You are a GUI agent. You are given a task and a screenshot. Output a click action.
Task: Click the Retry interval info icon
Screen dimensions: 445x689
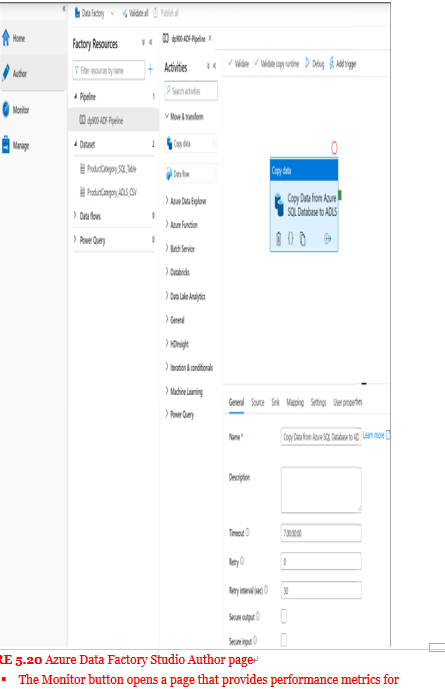click(266, 590)
